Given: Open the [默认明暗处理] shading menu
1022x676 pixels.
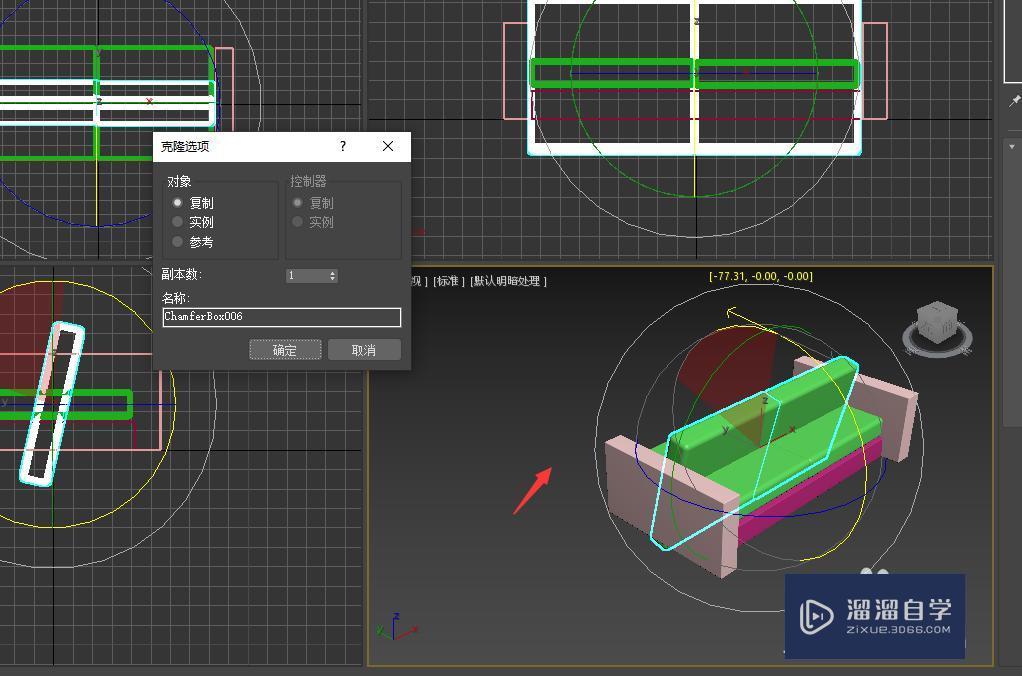Looking at the screenshot, I should [509, 281].
